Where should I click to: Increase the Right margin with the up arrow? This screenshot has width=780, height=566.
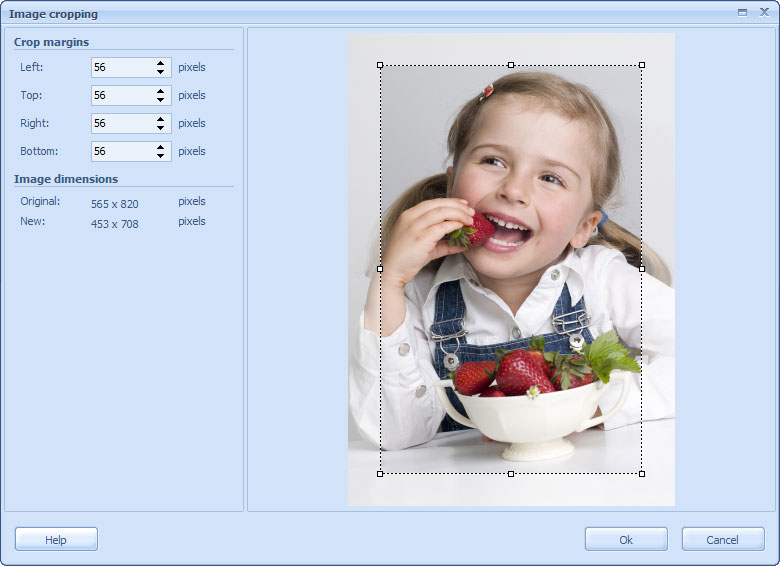[x=160, y=119]
